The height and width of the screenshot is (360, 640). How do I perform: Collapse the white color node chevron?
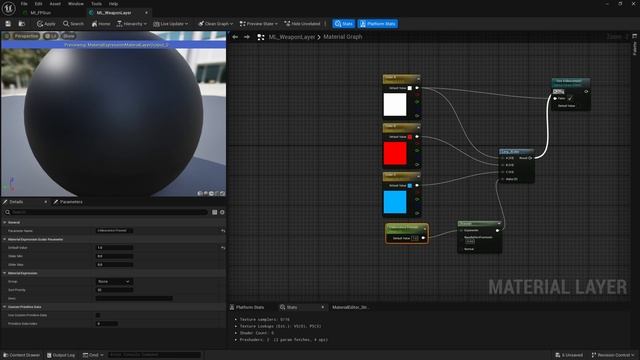418,79
